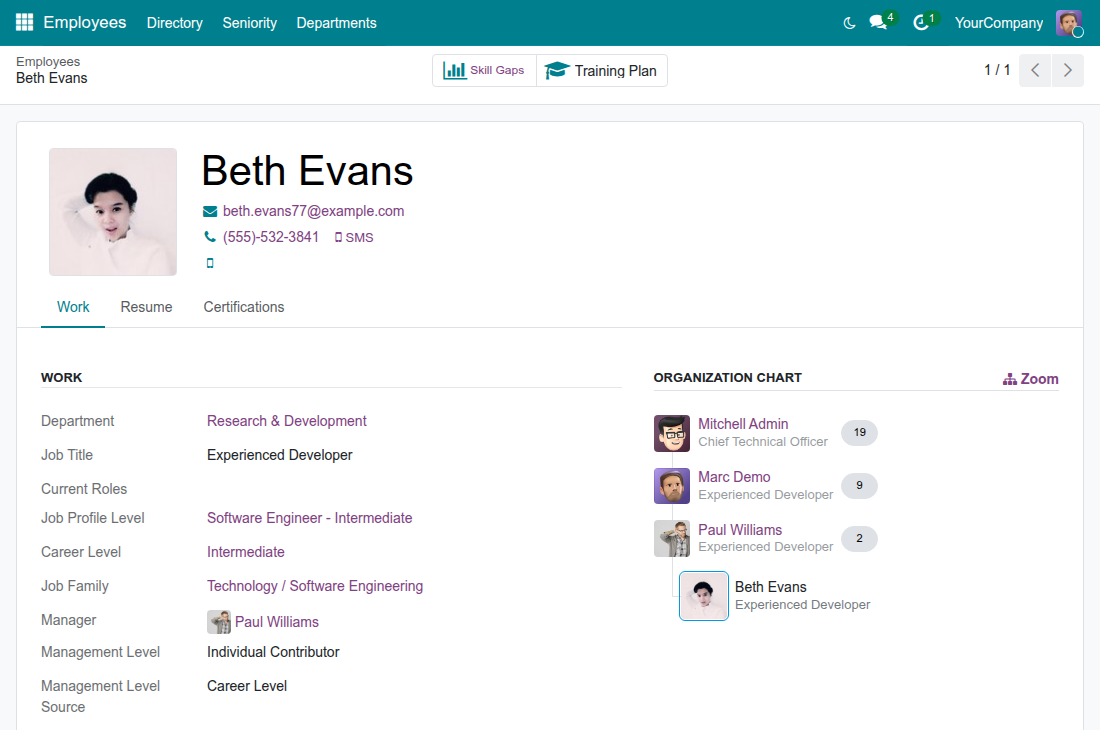Go to next record arrow
This screenshot has height=730, width=1100.
click(1068, 70)
